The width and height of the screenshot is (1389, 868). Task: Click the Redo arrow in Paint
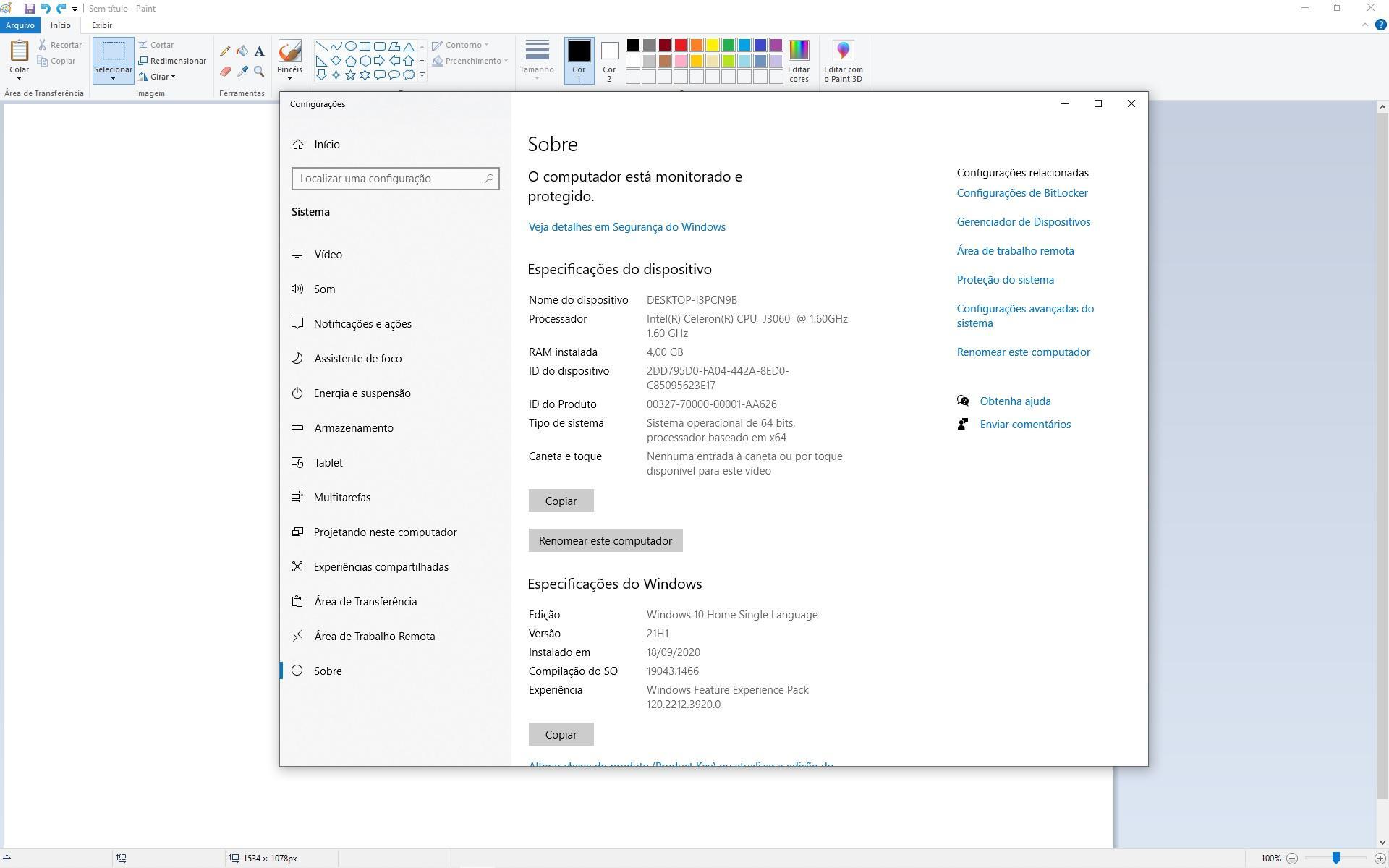[x=61, y=9]
